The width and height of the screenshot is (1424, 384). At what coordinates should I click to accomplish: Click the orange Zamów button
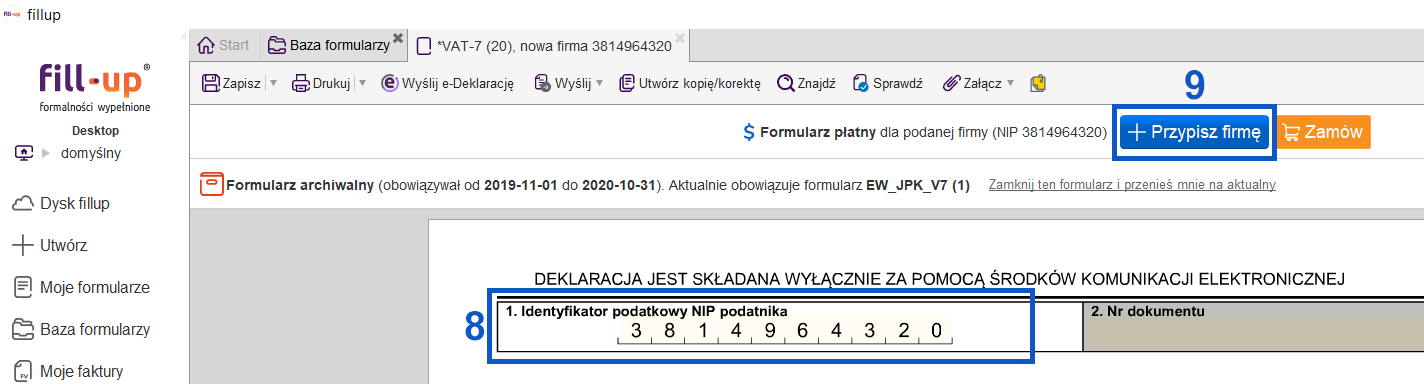(1323, 132)
